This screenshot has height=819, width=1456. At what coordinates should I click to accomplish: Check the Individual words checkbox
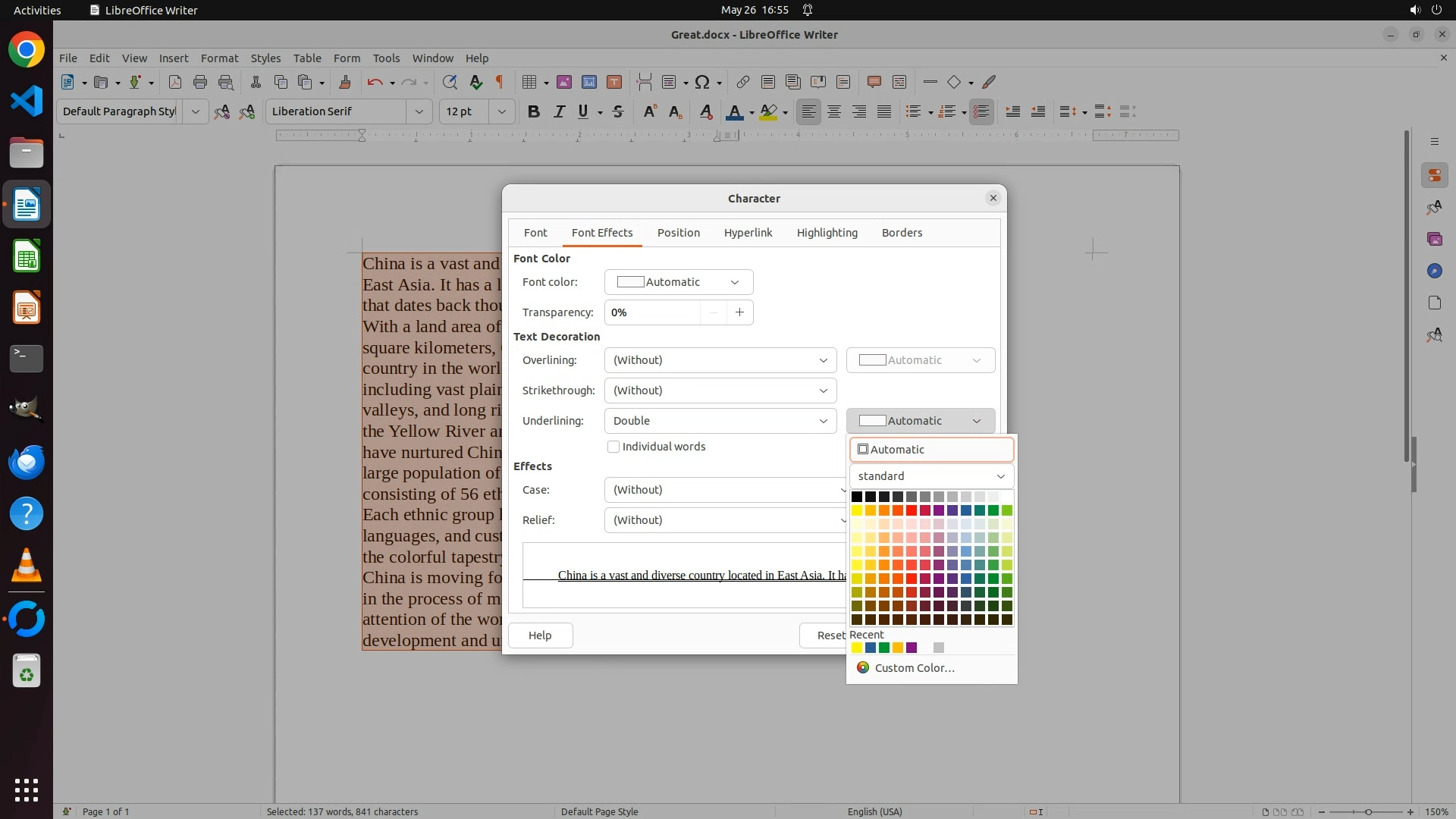pyautogui.click(x=613, y=447)
